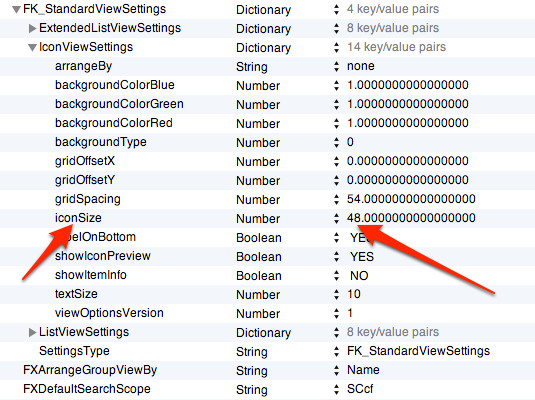Open type stepper for the FXDefaultSearchScope row
The width and height of the screenshot is (535, 400).
[336, 389]
